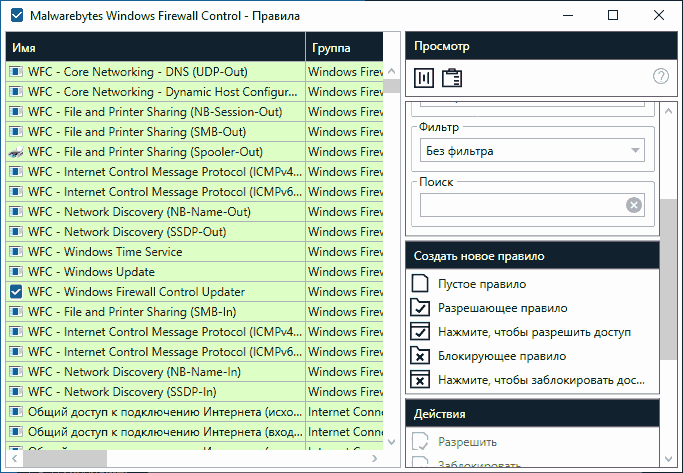
Task: Click the columns layout icon under Просмотр
Action: pos(424,77)
